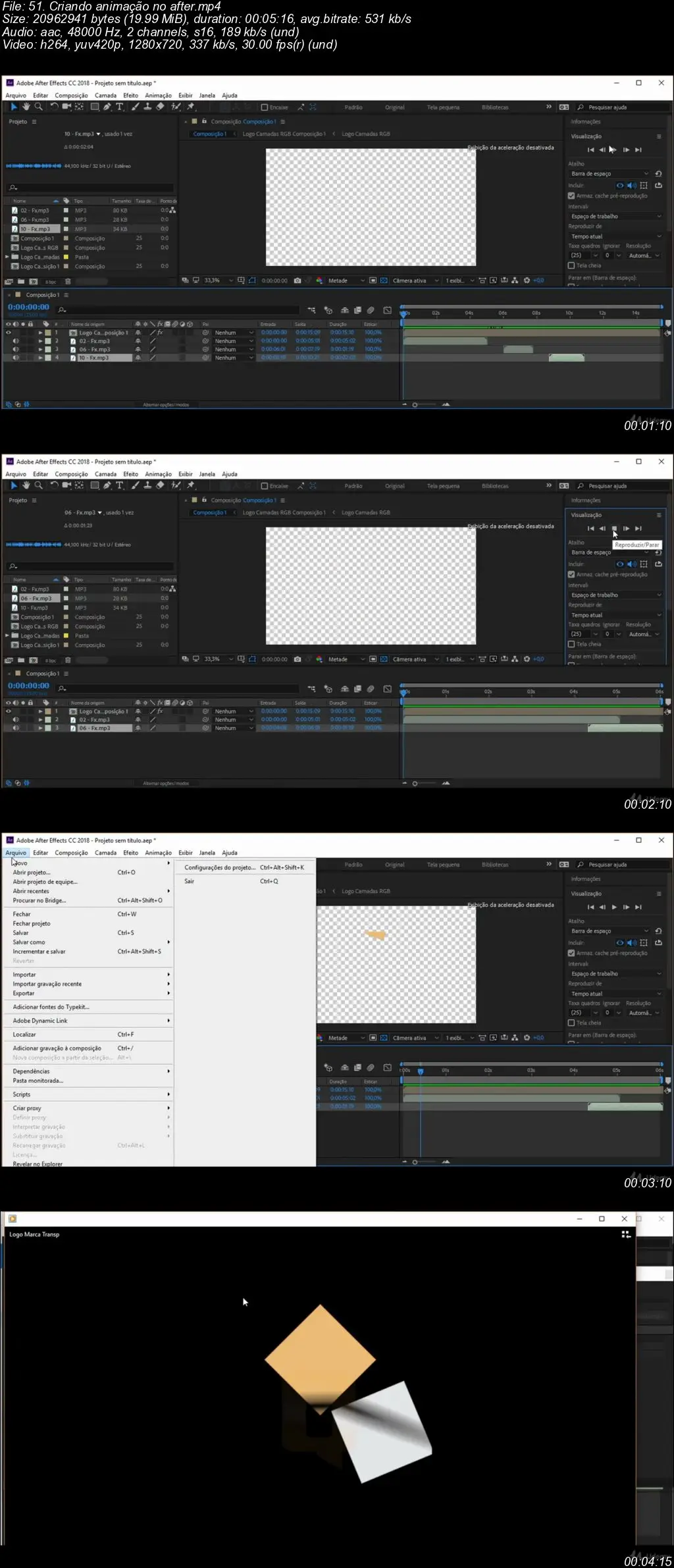Image resolution: width=674 pixels, height=1568 pixels.
Task: Select the Hand tool in the 00:01:10 frame
Action: tap(26, 107)
